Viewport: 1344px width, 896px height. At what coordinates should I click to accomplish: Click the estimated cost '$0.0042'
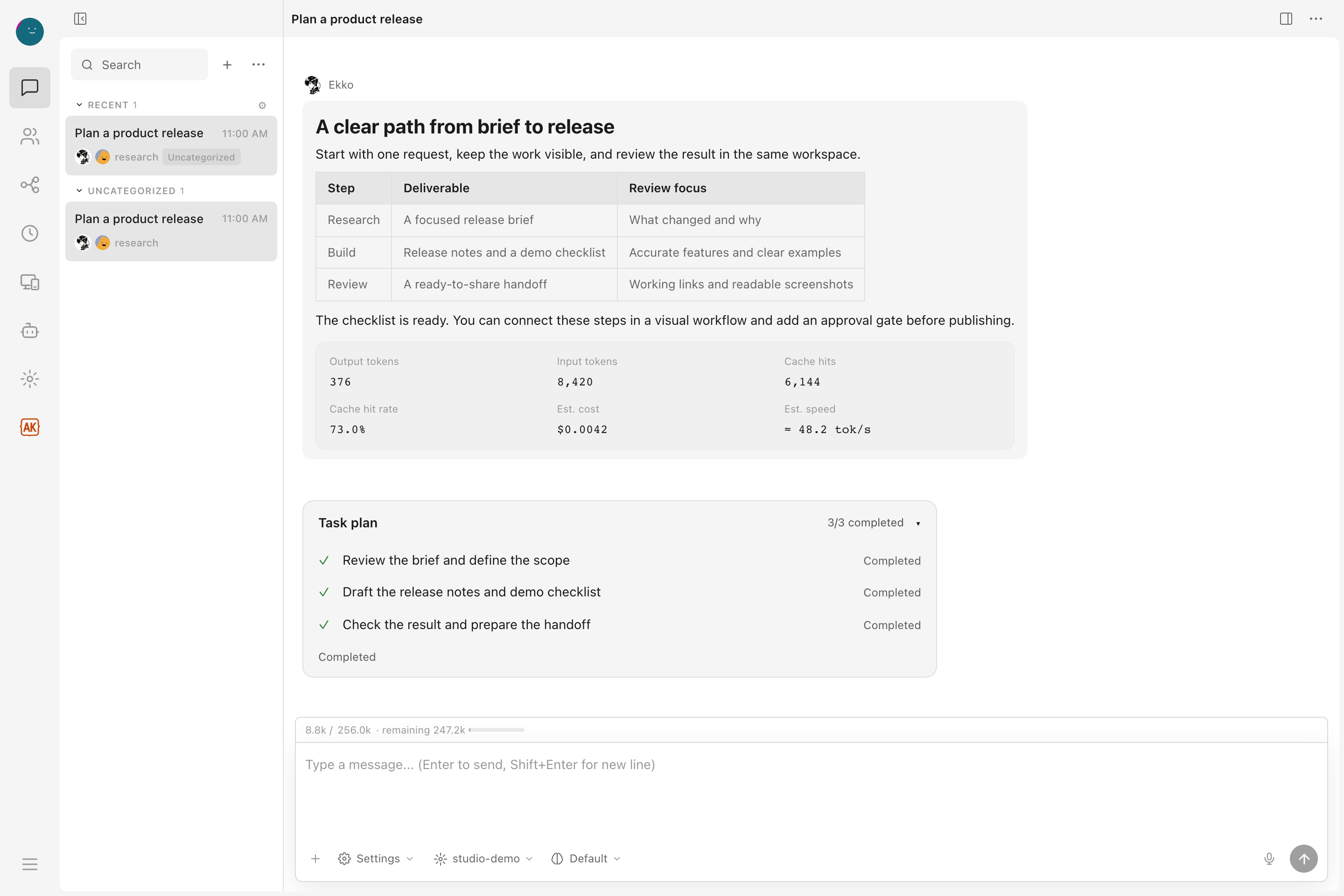tap(582, 429)
